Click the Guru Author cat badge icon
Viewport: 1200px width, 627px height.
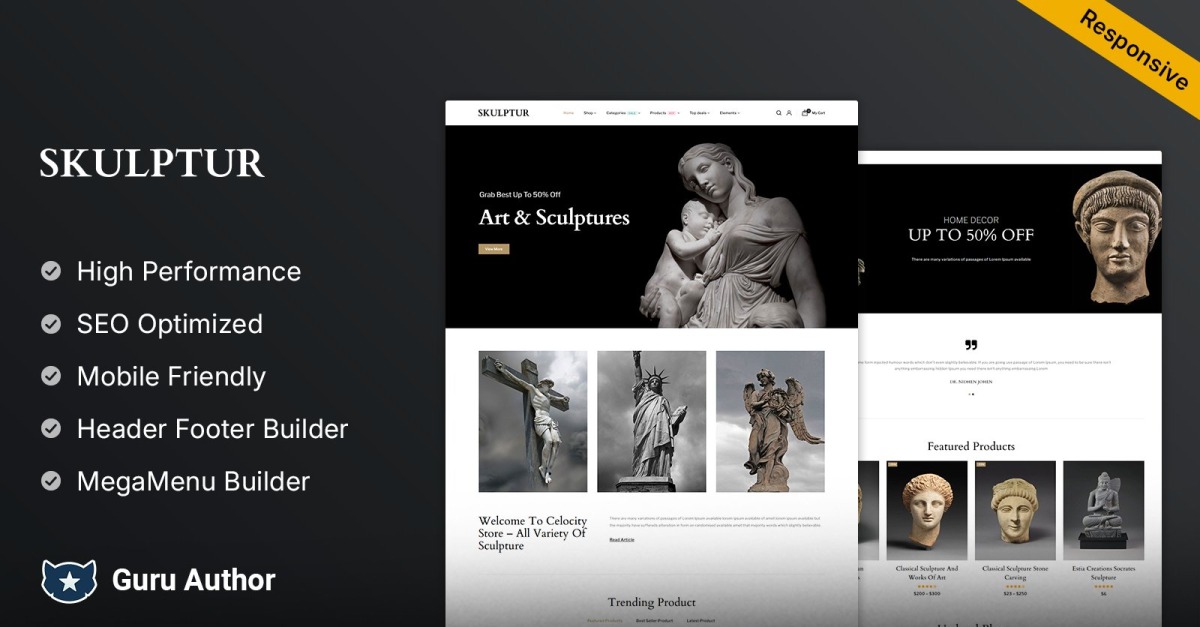[69, 580]
